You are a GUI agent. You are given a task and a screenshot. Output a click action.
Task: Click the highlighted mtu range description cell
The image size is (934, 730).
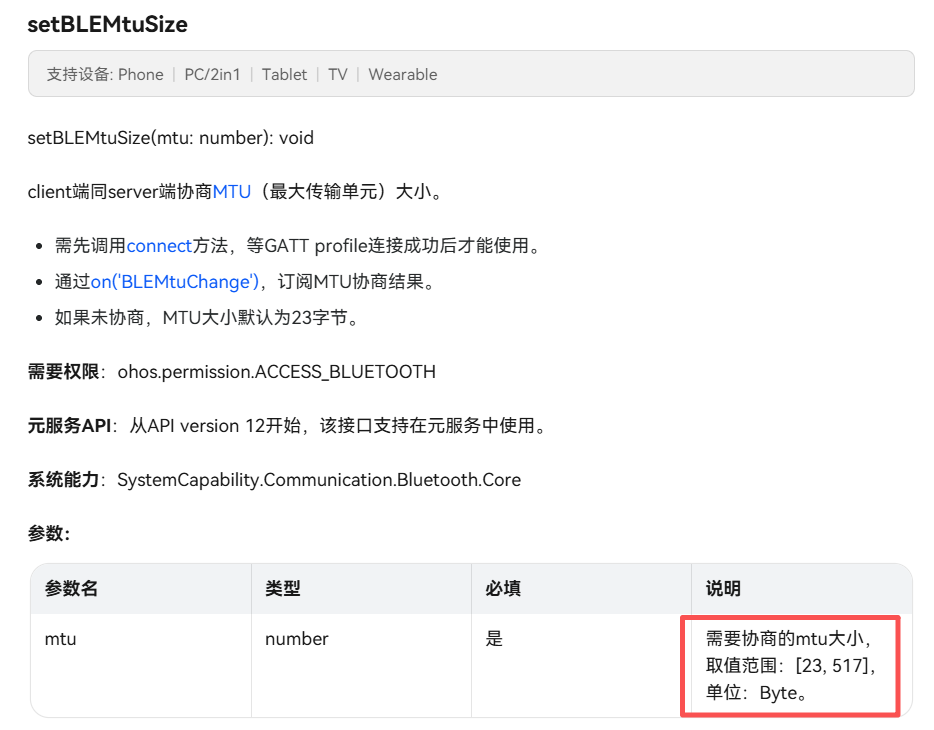click(x=790, y=666)
